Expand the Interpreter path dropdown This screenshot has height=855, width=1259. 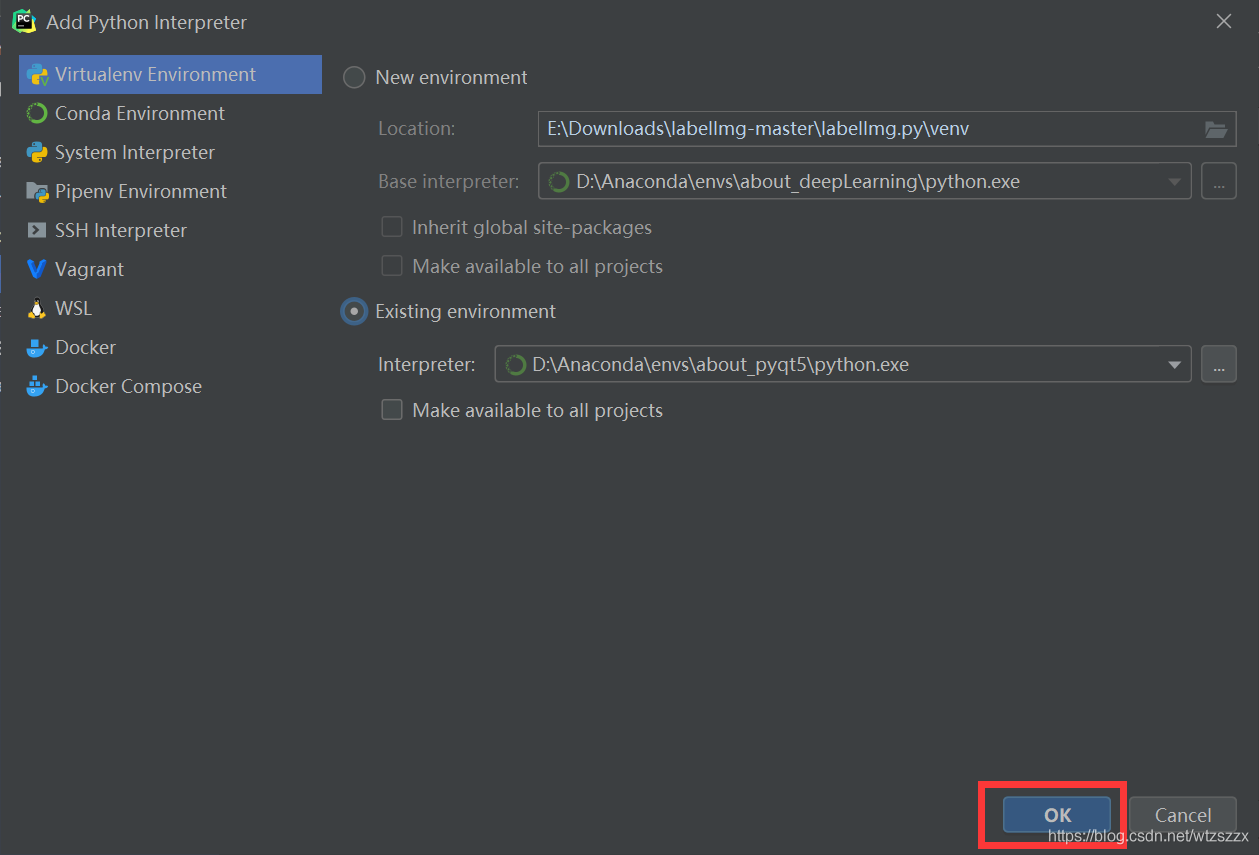(x=1175, y=365)
